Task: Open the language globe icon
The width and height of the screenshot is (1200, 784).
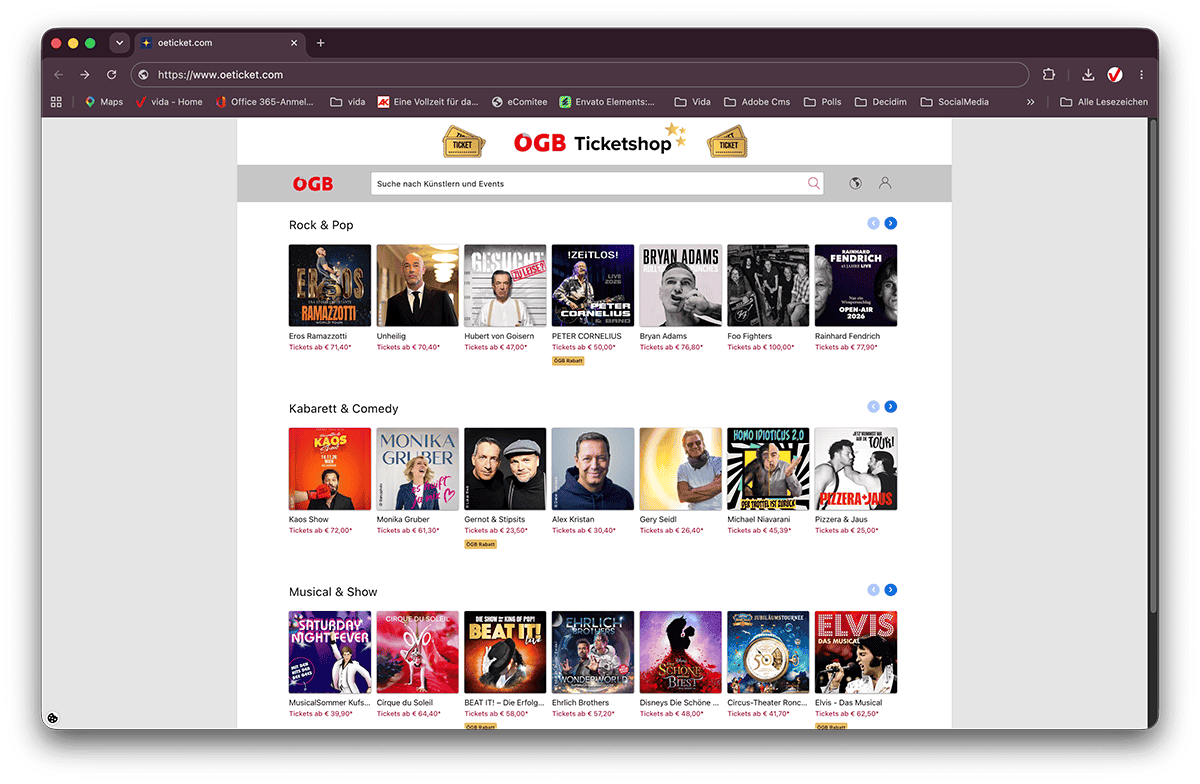Action: click(856, 183)
